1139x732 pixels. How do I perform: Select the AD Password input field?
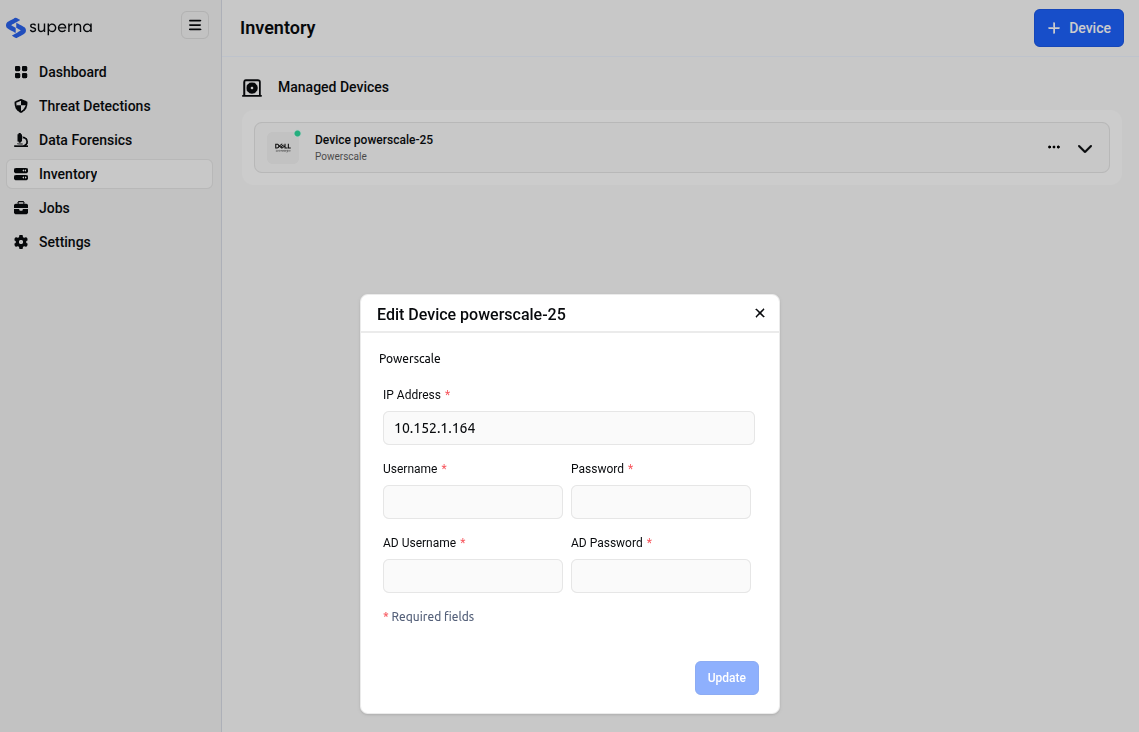point(660,576)
